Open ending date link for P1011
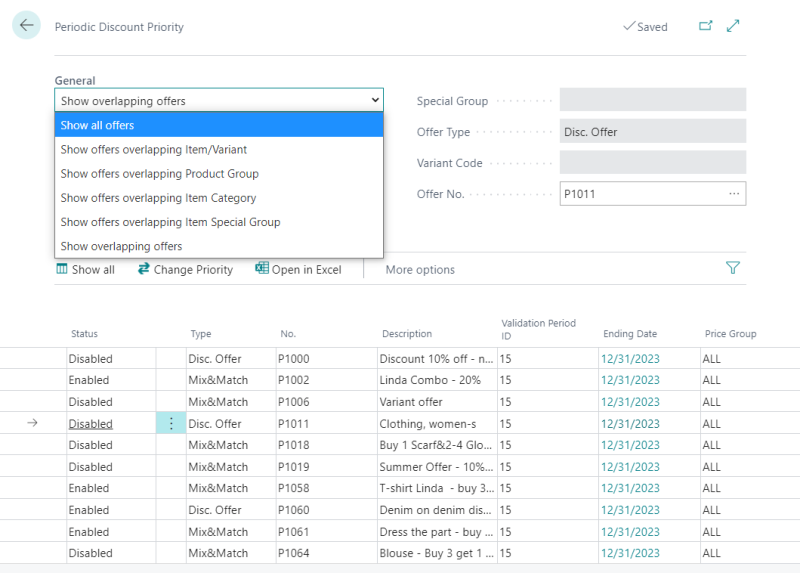Image resolution: width=800 pixels, height=573 pixels. [x=630, y=423]
